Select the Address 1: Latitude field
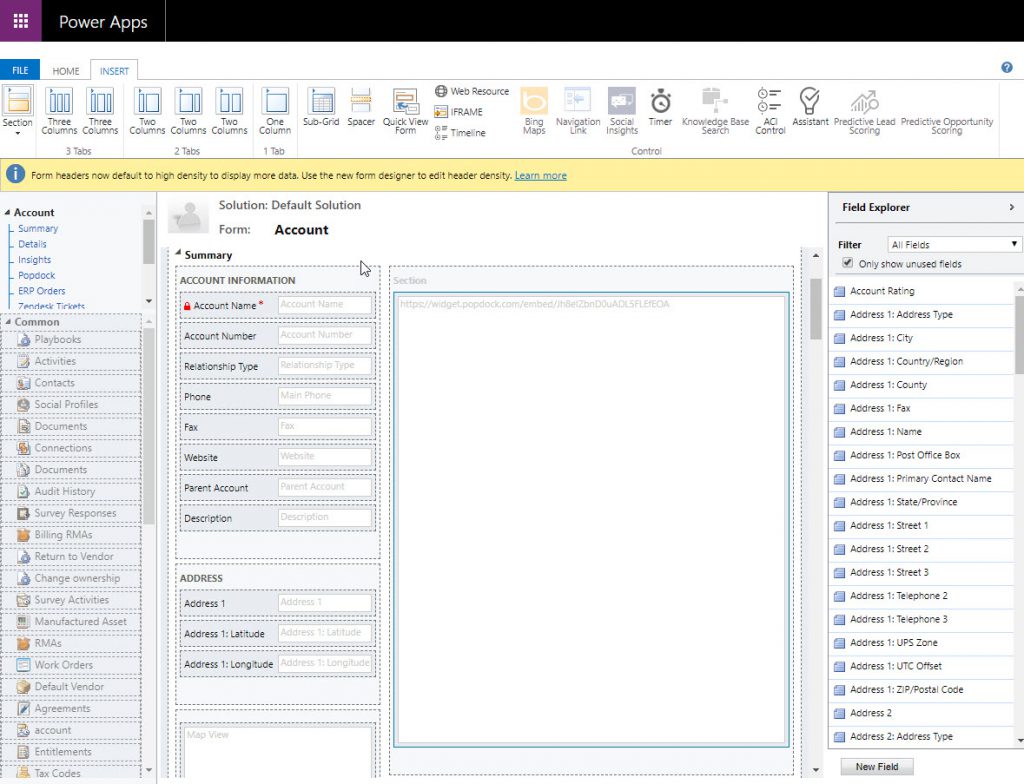Viewport: 1024px width, 784px height. tap(278, 634)
